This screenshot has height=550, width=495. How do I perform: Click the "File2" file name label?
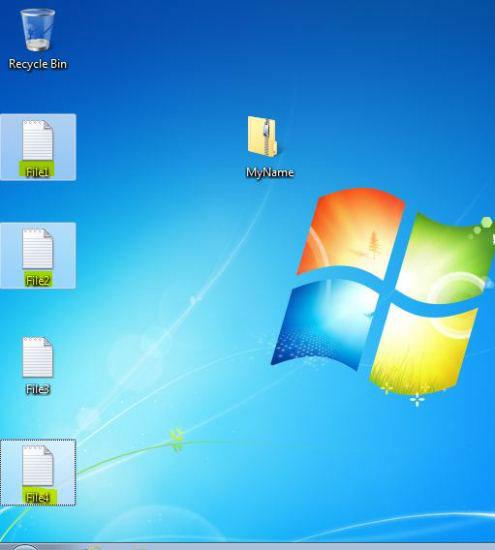tap(38, 281)
